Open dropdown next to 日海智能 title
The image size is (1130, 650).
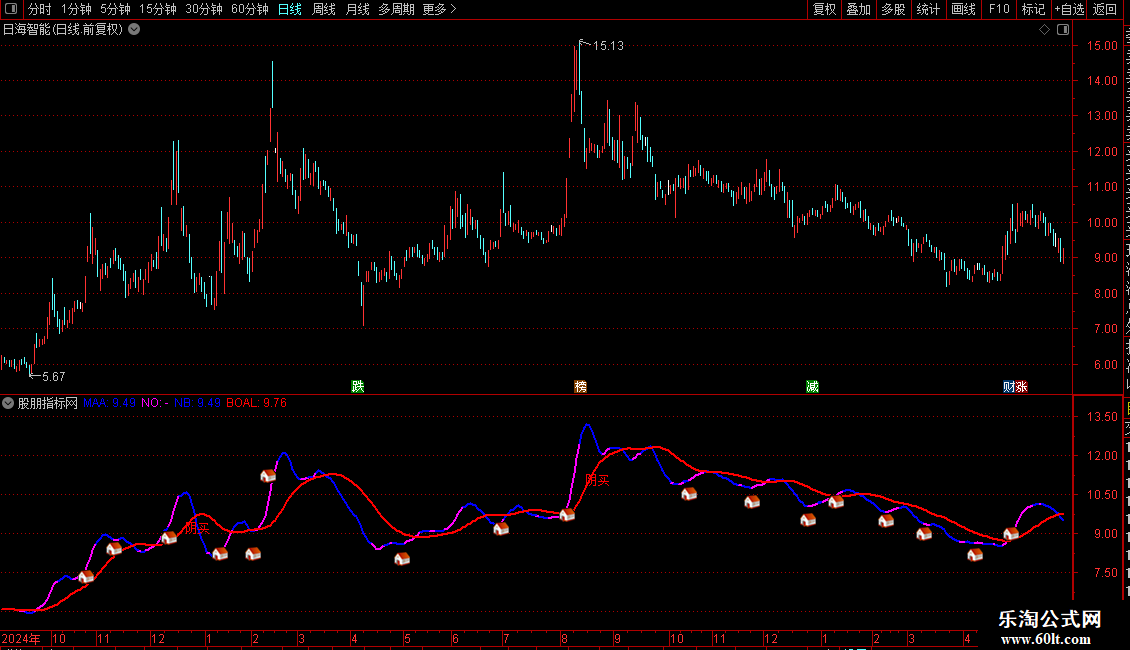tap(134, 30)
